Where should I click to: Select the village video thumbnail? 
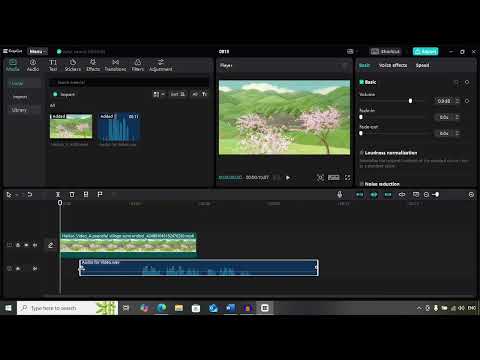click(71, 126)
